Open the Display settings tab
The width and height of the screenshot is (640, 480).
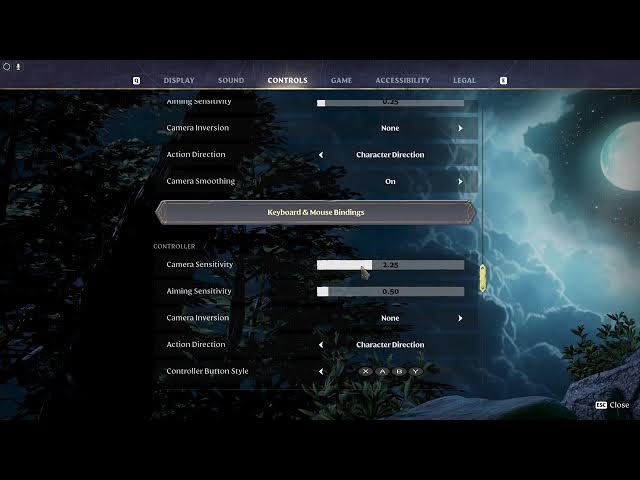tap(179, 80)
